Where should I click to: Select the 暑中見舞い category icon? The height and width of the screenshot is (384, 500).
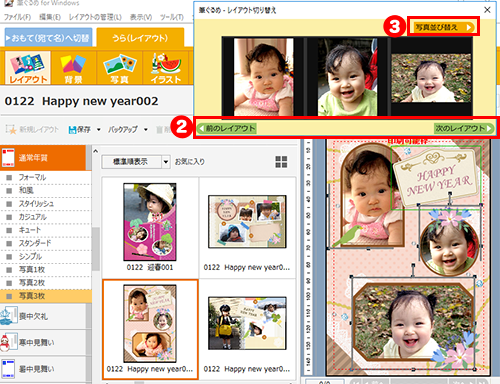point(8,369)
